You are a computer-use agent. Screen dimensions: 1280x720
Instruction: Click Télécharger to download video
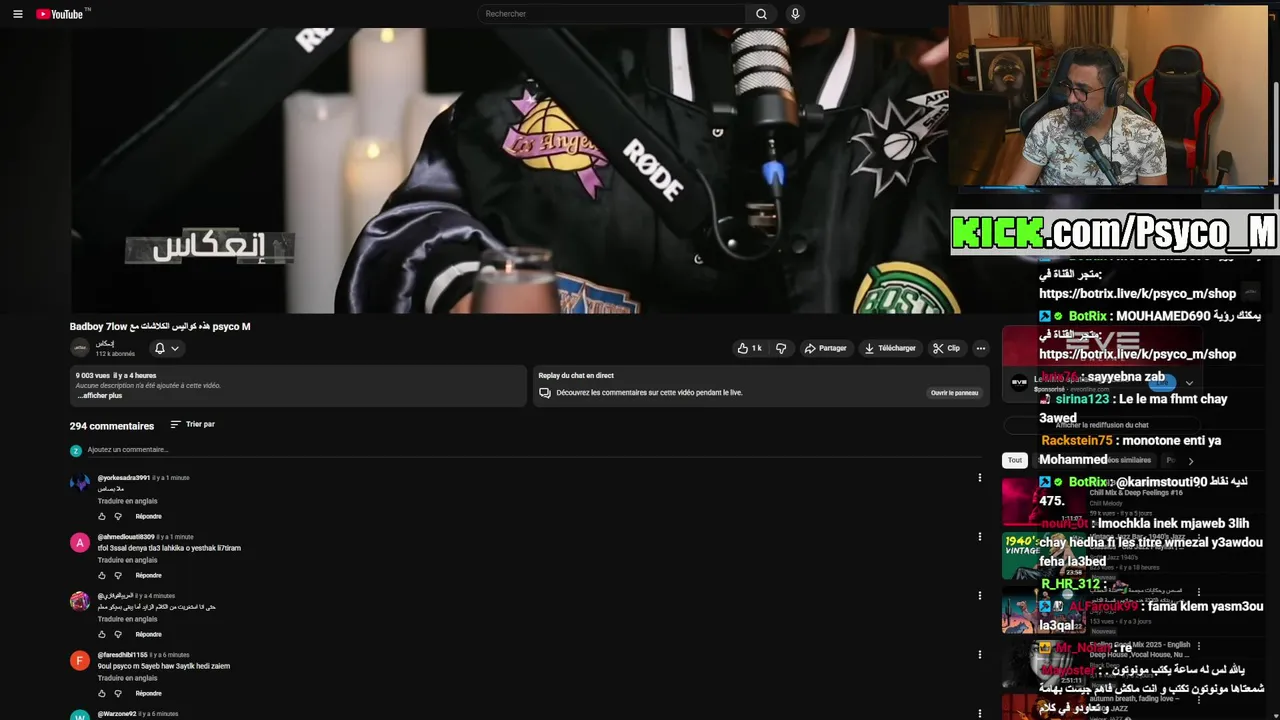tap(890, 348)
